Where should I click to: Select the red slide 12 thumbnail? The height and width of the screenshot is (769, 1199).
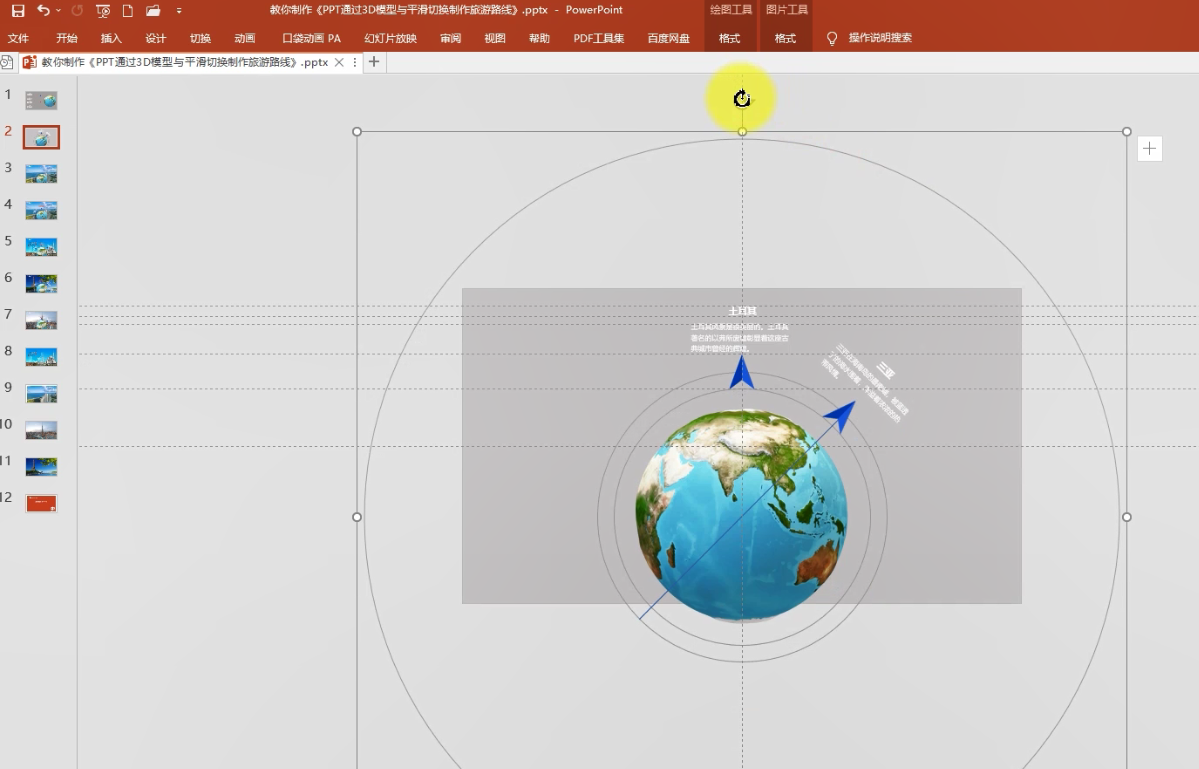[41, 504]
